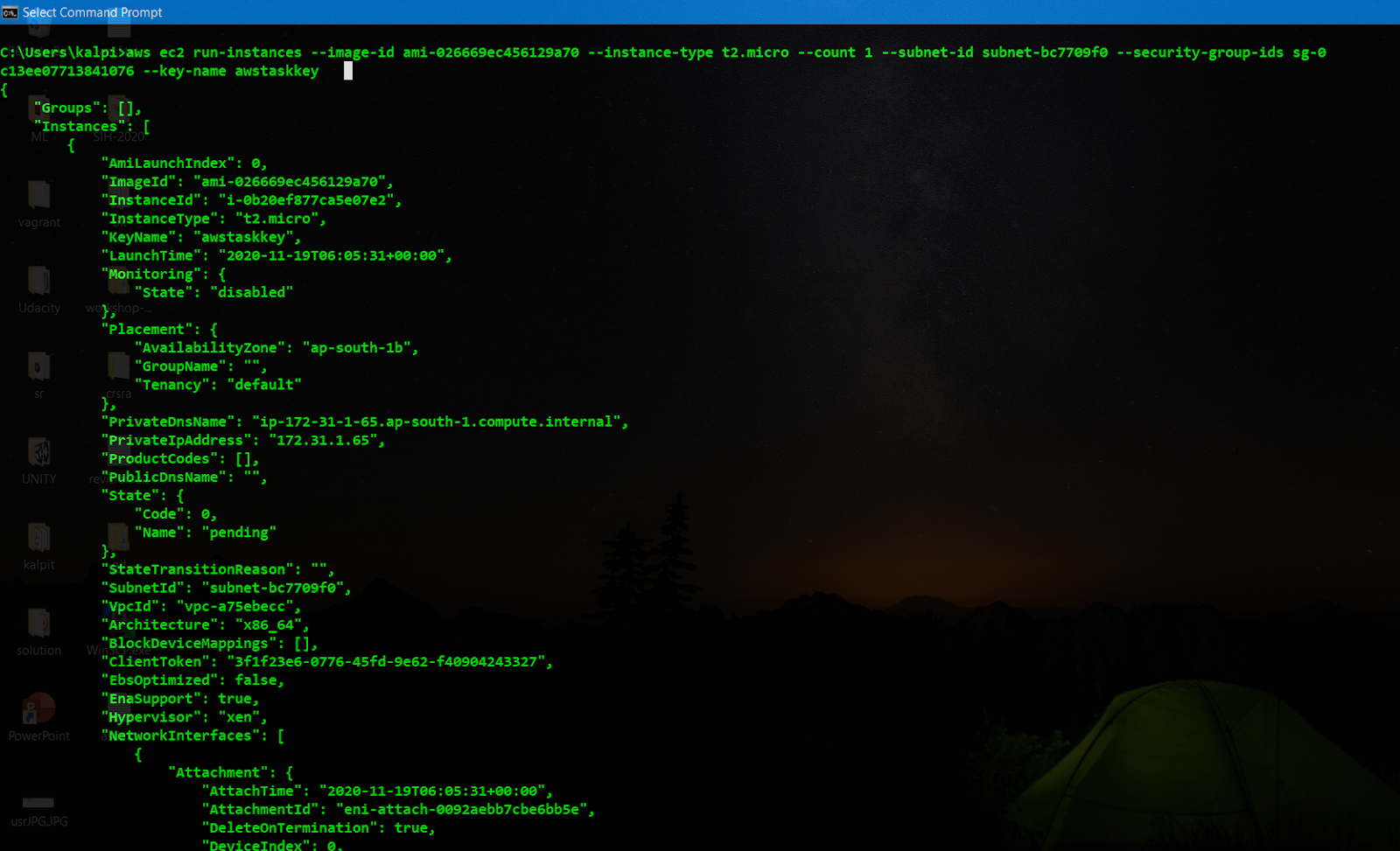This screenshot has height=851, width=1400.
Task: Click the KeyName "awstaskkey" output line
Action: (x=201, y=237)
